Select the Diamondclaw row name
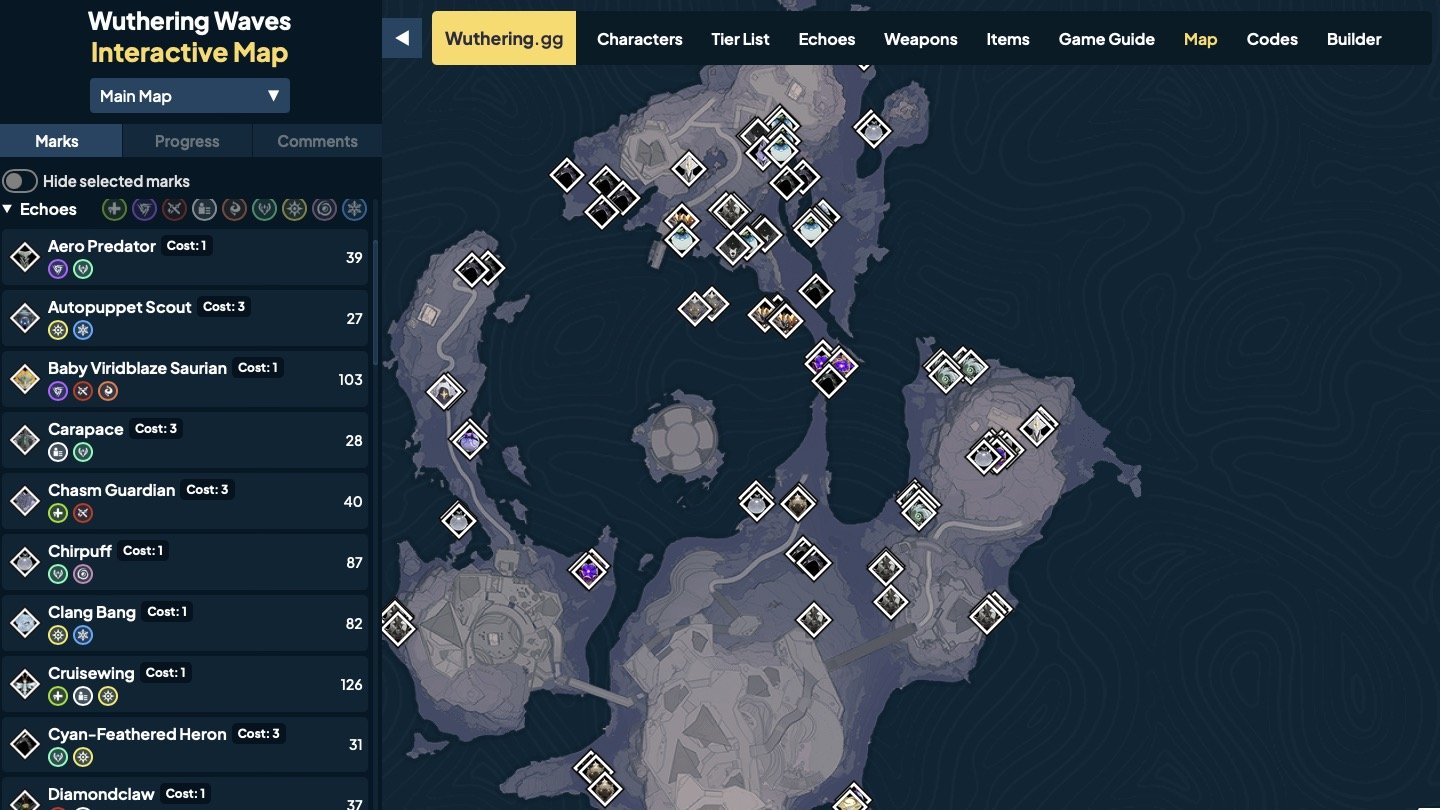The height and width of the screenshot is (810, 1440). [101, 794]
